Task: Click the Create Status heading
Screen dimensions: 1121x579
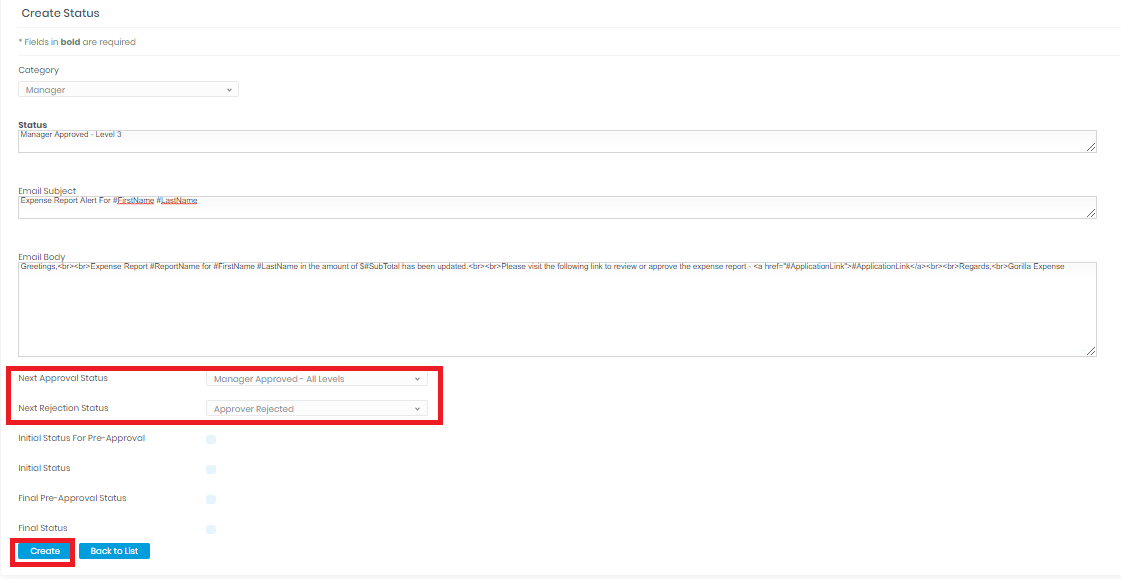Action: coord(61,13)
